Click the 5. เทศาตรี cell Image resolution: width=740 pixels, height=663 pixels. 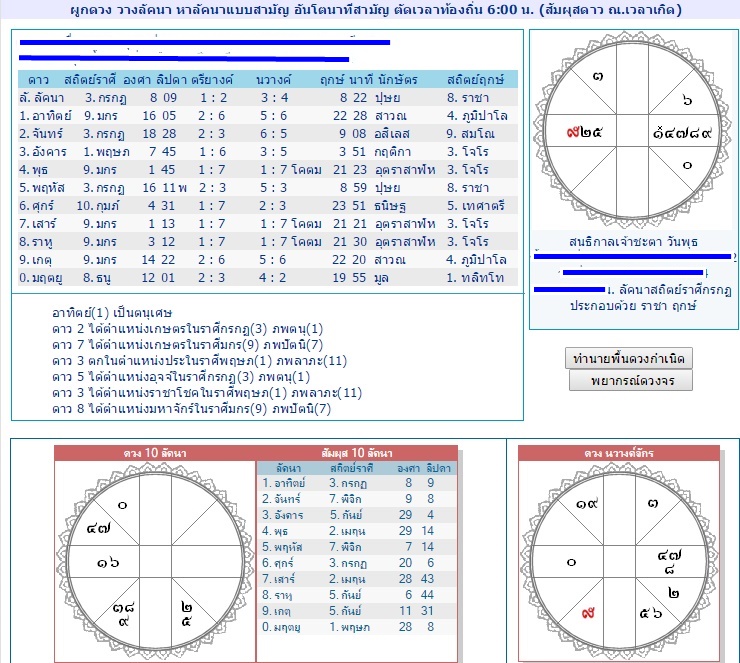point(476,206)
